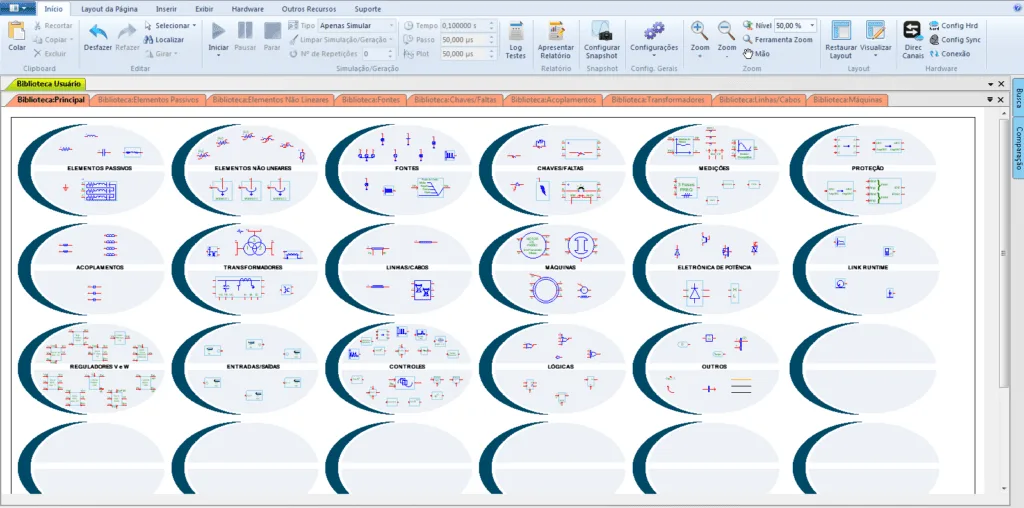Image resolution: width=1024 pixels, height=508 pixels.
Task: Click the Nº de Repetições field
Action: [x=378, y=54]
